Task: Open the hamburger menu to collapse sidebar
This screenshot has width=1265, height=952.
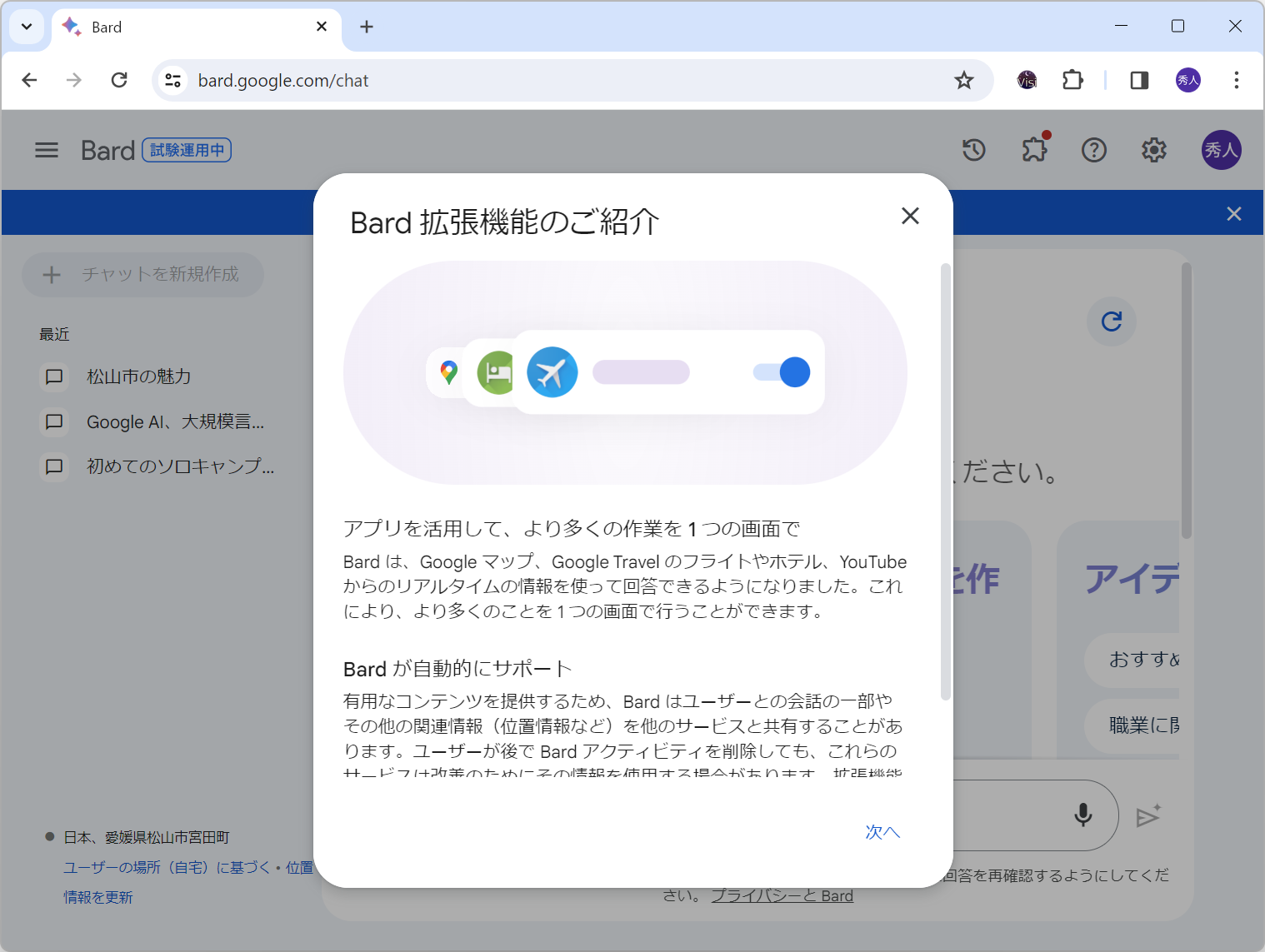Action: pos(46,150)
